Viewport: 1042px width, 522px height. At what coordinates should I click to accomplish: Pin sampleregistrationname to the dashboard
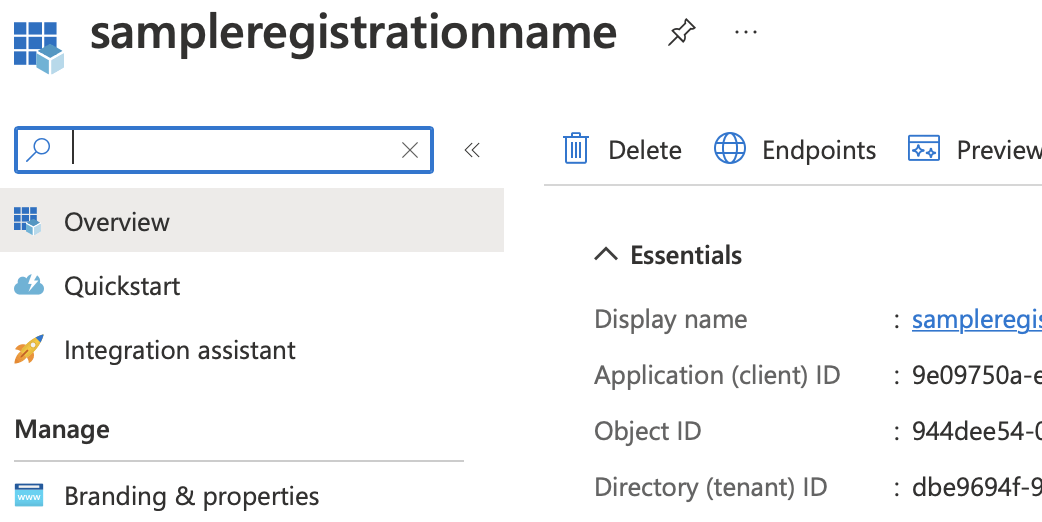pos(681,33)
